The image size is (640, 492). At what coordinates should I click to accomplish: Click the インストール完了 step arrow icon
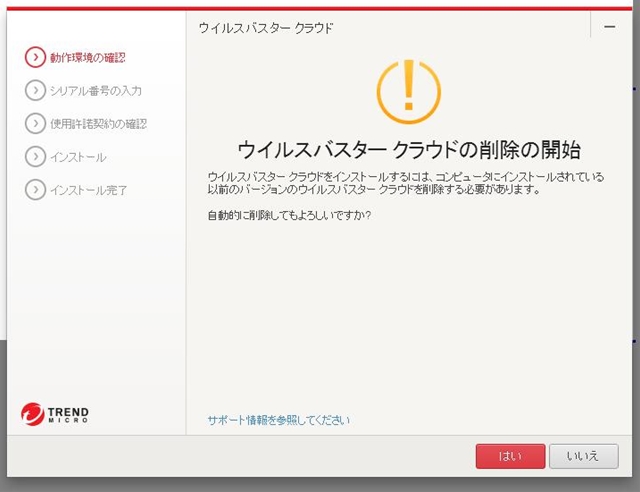(x=35, y=189)
